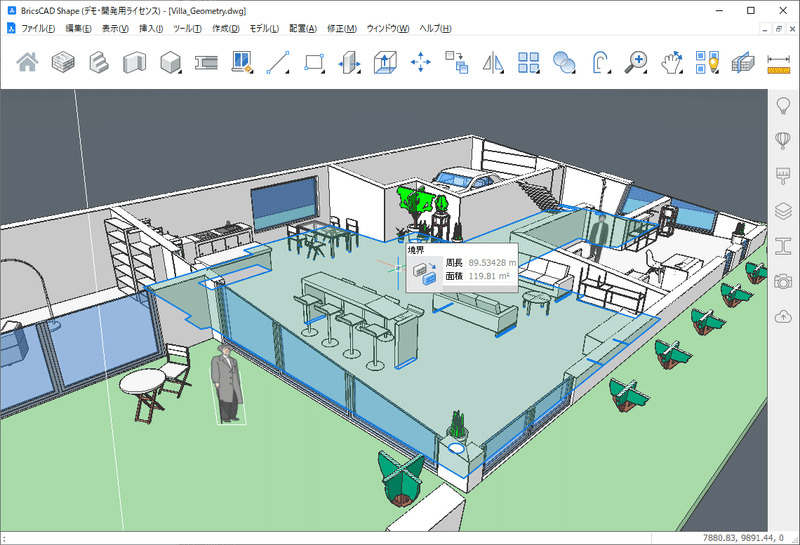Click the Home view icon in toolbar

tap(27, 62)
